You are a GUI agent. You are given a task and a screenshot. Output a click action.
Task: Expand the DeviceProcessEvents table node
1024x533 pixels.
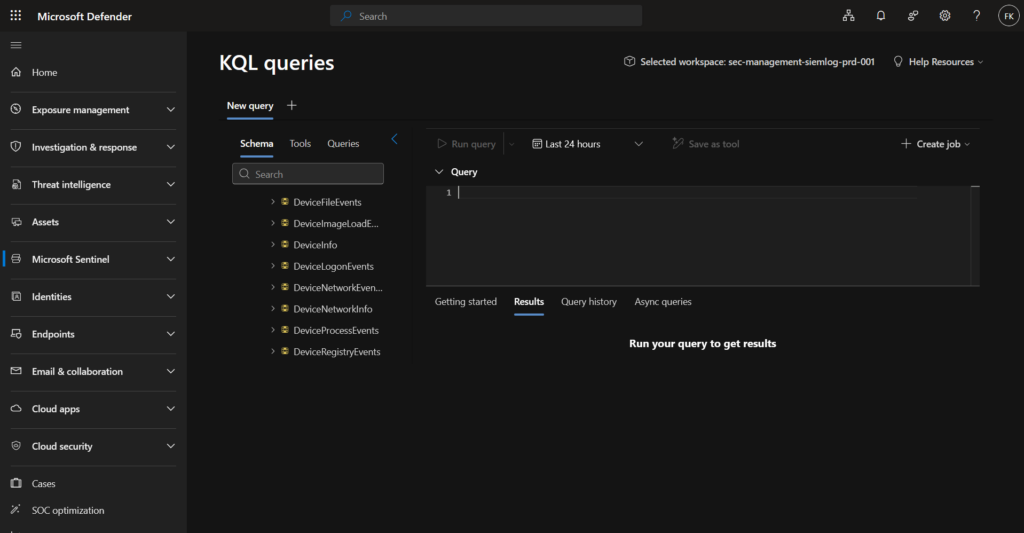coord(272,330)
